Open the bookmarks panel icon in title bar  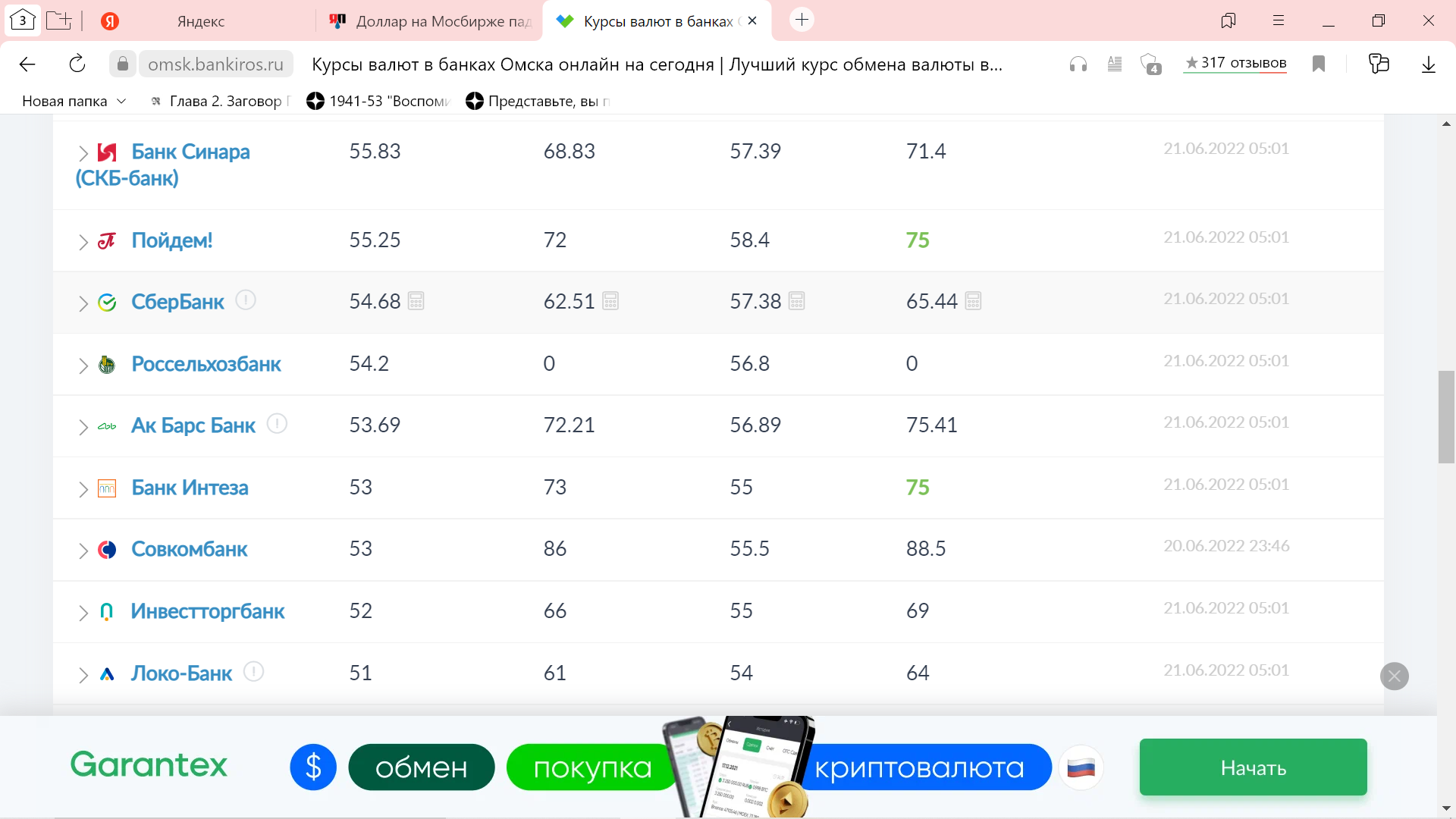tap(1228, 20)
